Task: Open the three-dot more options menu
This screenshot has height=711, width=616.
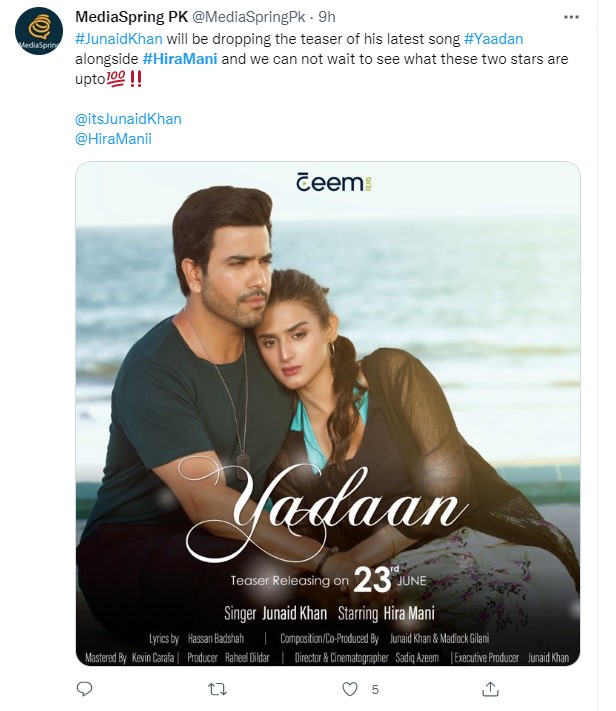Action: 571,17
